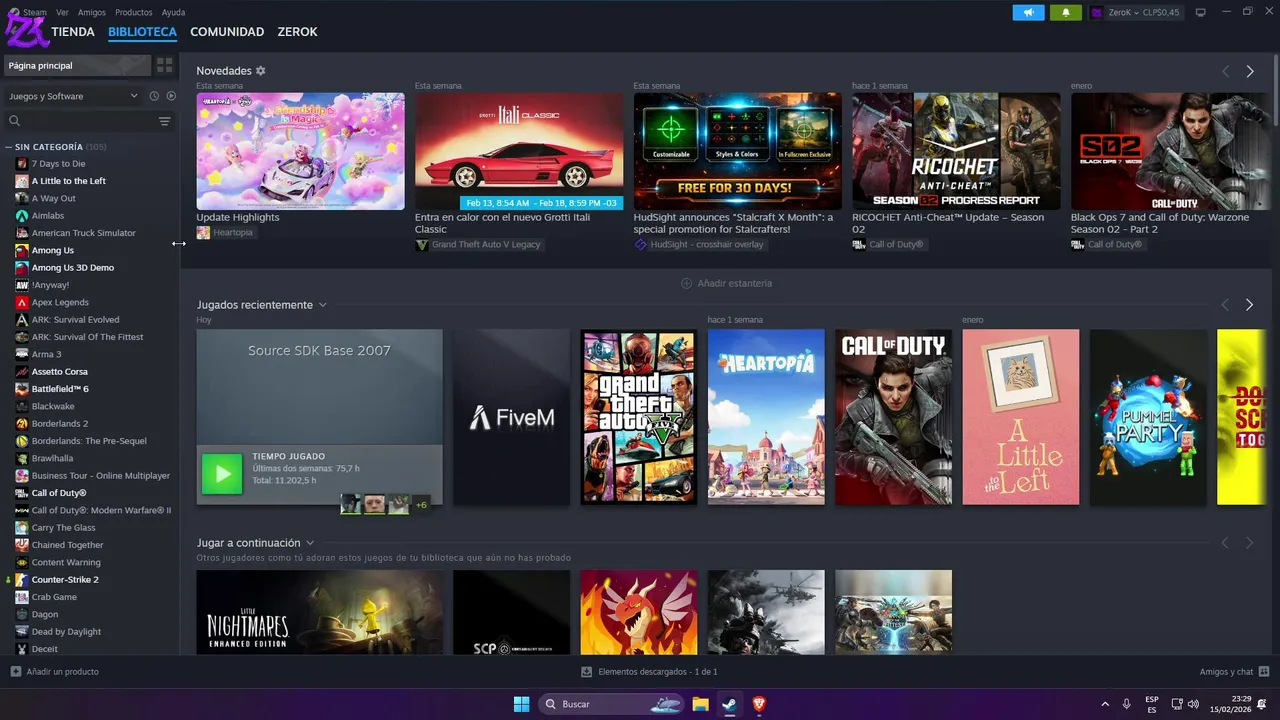1280x720 pixels.
Task: Select Apex Legends in the list
Action: coord(60,302)
